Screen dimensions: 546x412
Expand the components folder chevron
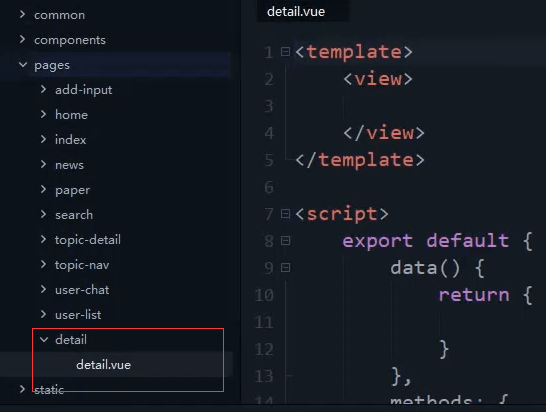point(22,39)
